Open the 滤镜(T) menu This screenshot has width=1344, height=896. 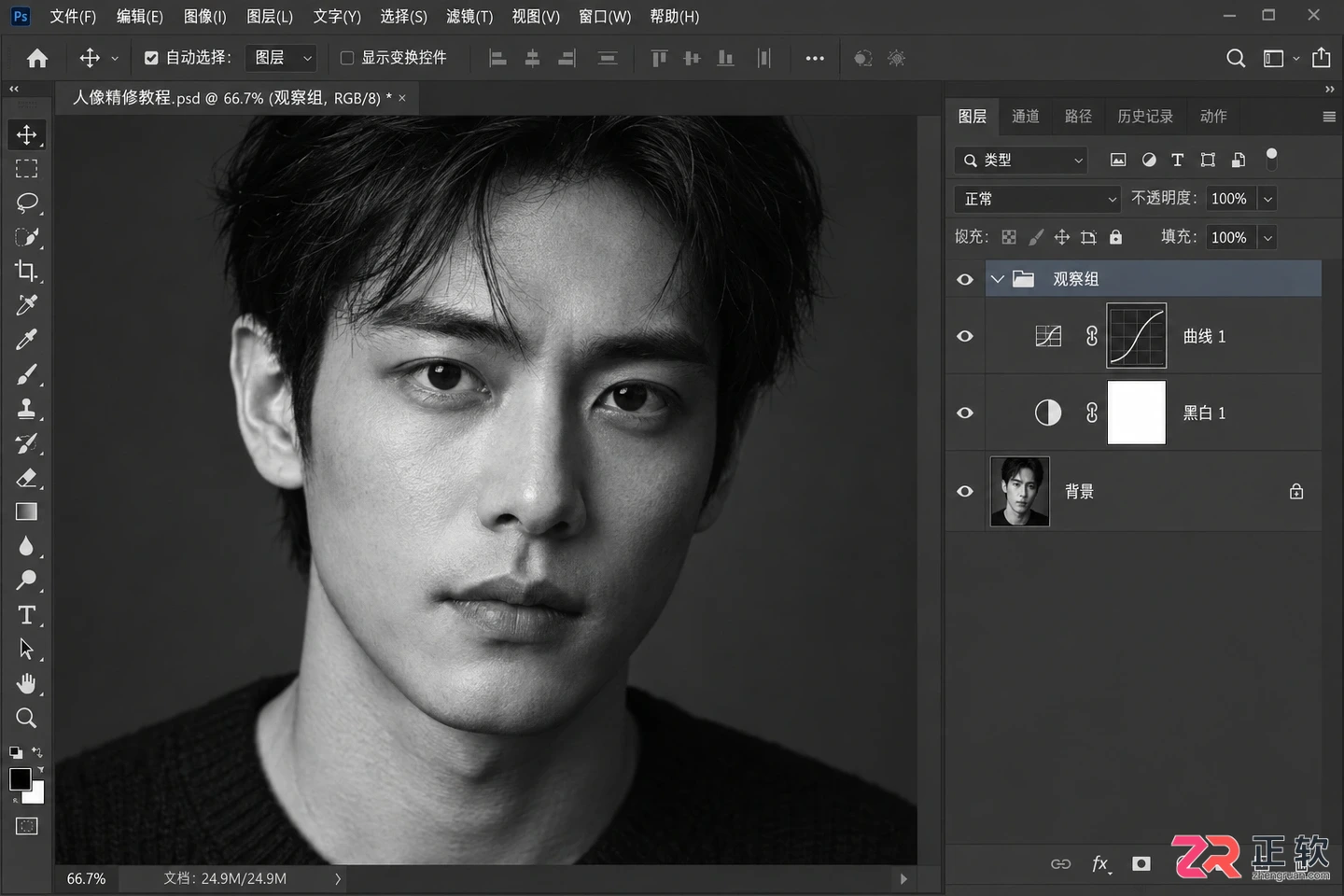[x=469, y=17]
